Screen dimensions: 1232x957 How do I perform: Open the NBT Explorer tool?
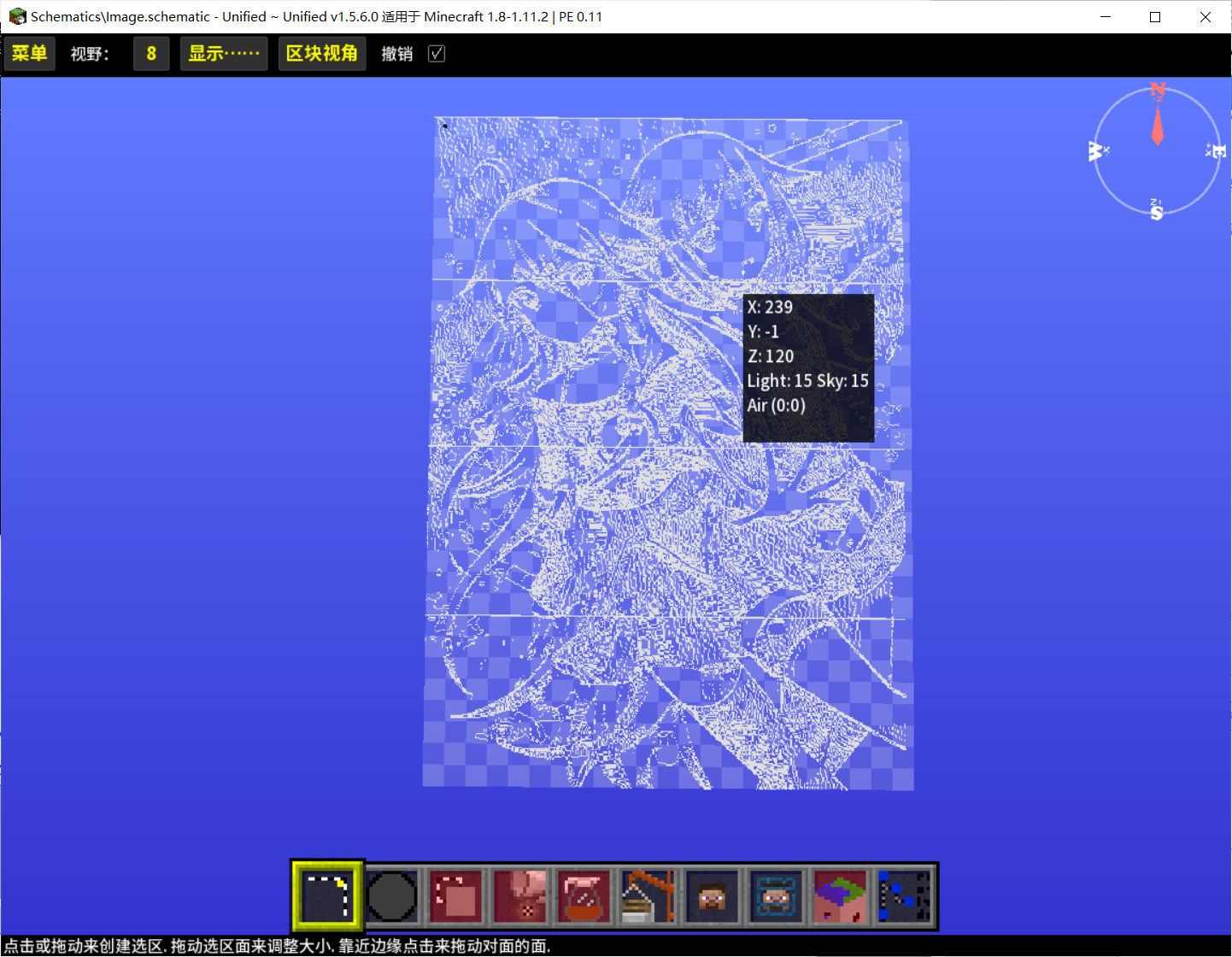click(905, 896)
